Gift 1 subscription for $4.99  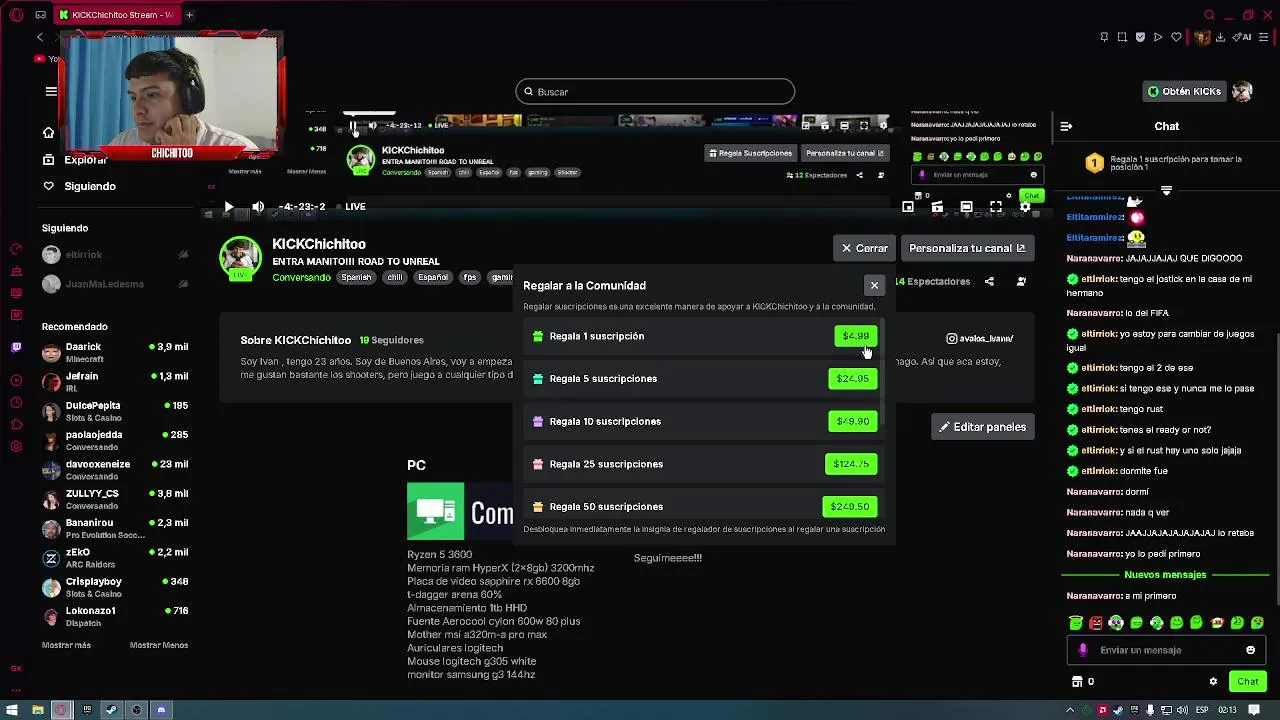[x=856, y=336]
